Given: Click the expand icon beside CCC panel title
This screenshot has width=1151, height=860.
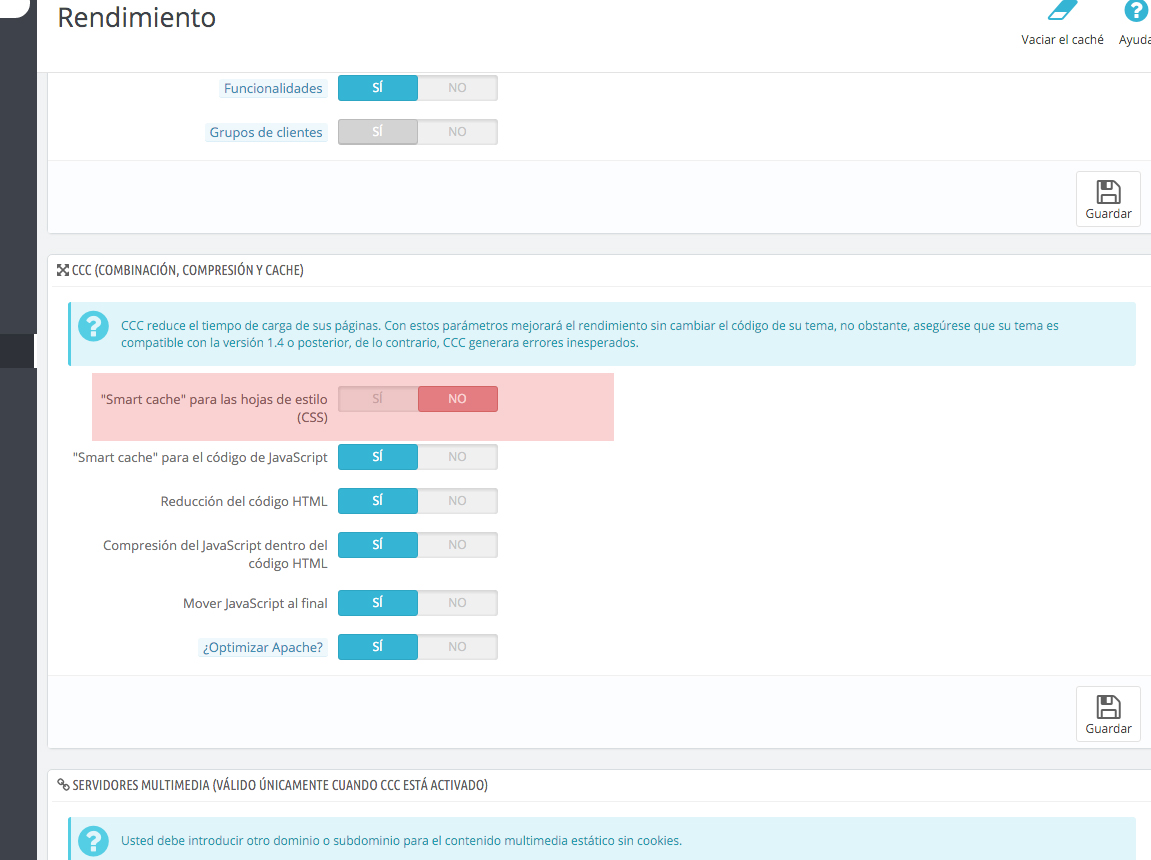Looking at the screenshot, I should pyautogui.click(x=62, y=271).
